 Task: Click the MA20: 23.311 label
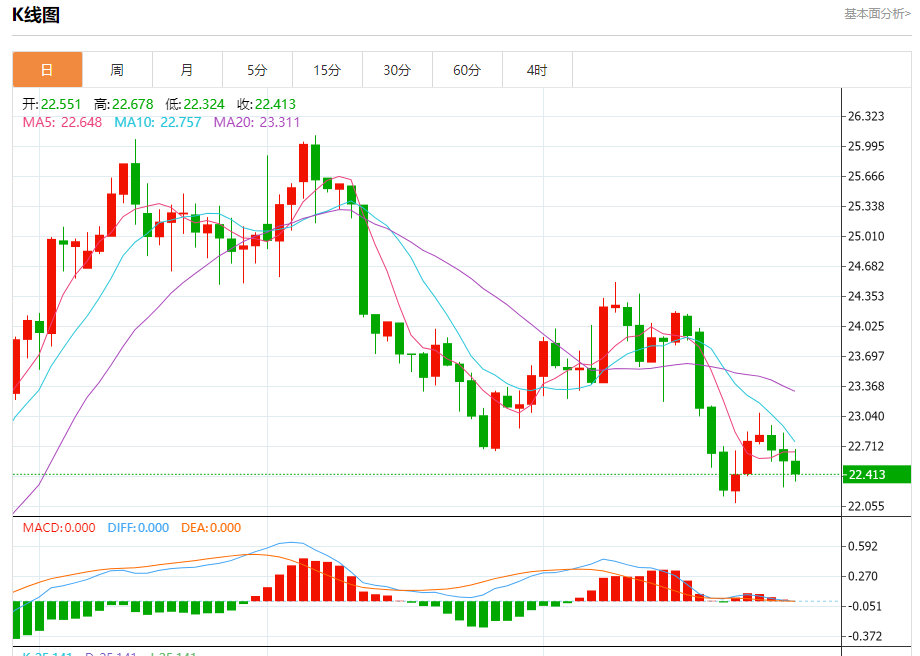pyautogui.click(x=256, y=122)
